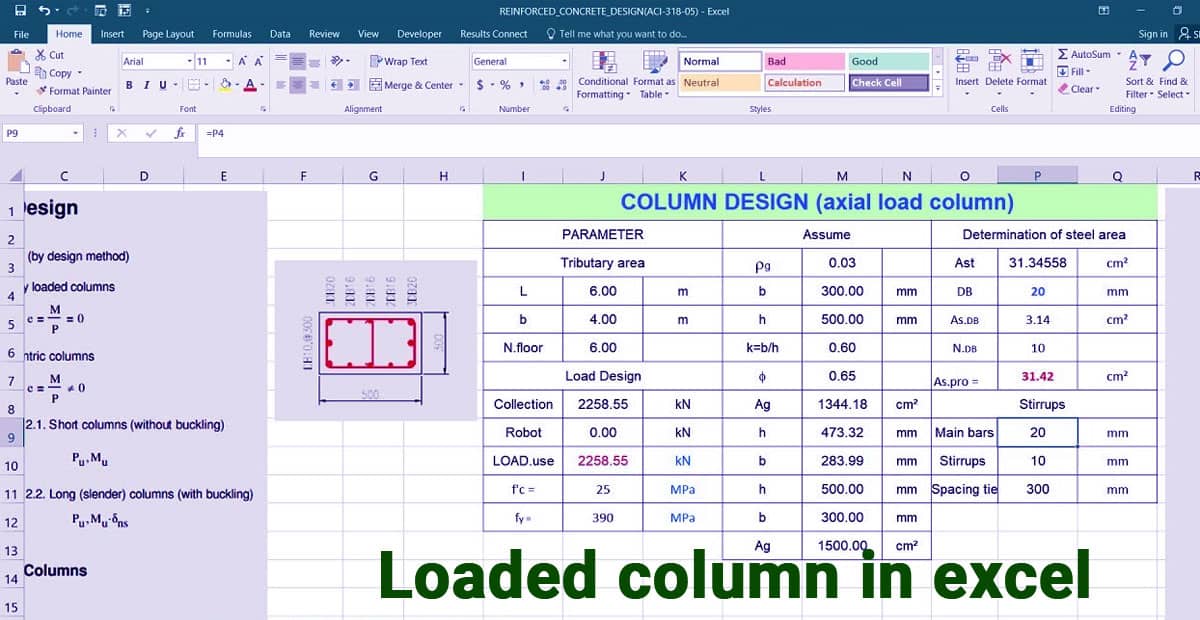This screenshot has width=1200, height=620.
Task: Click the Fill Color paint bucket icon
Action: (226, 85)
